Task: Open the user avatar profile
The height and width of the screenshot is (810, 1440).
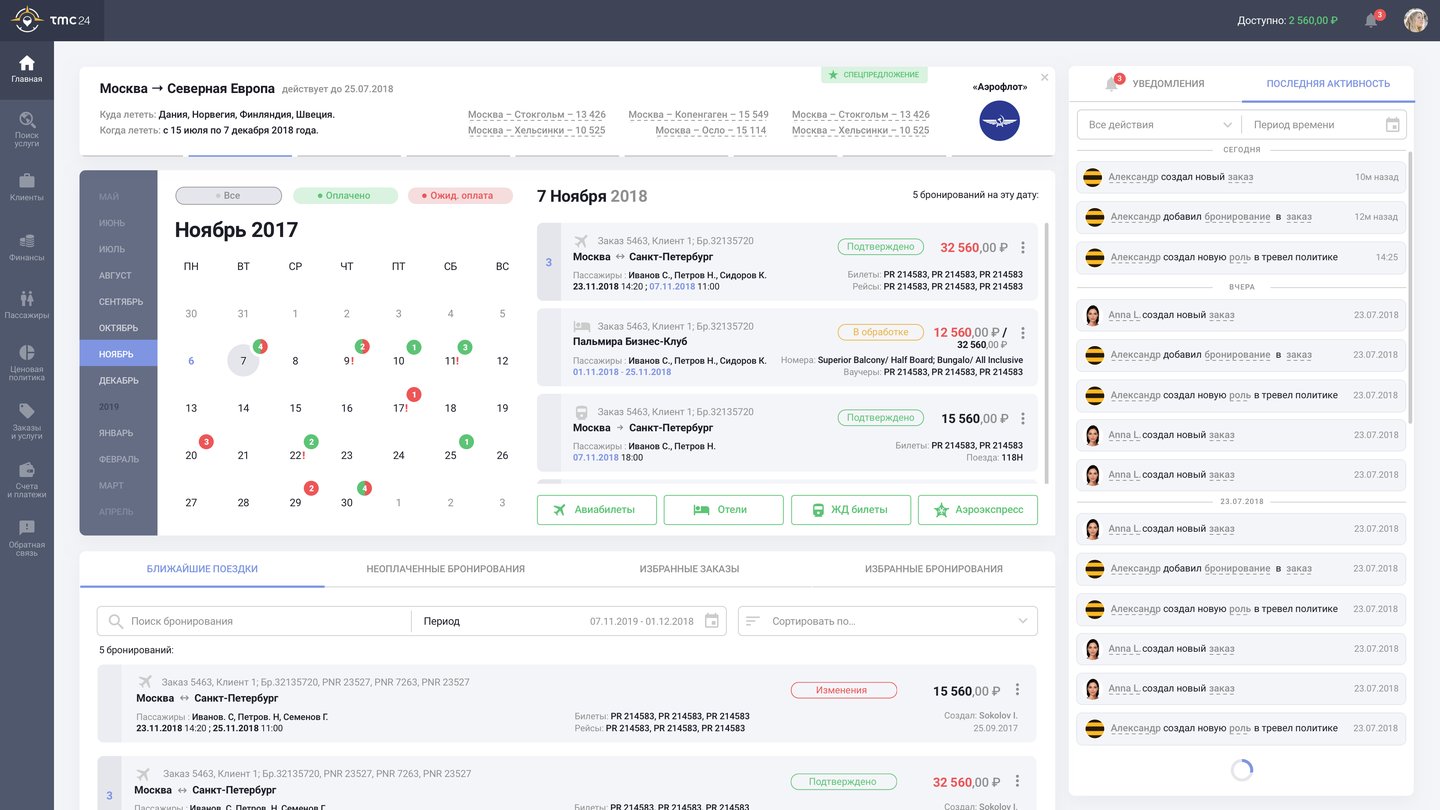Action: (1415, 20)
